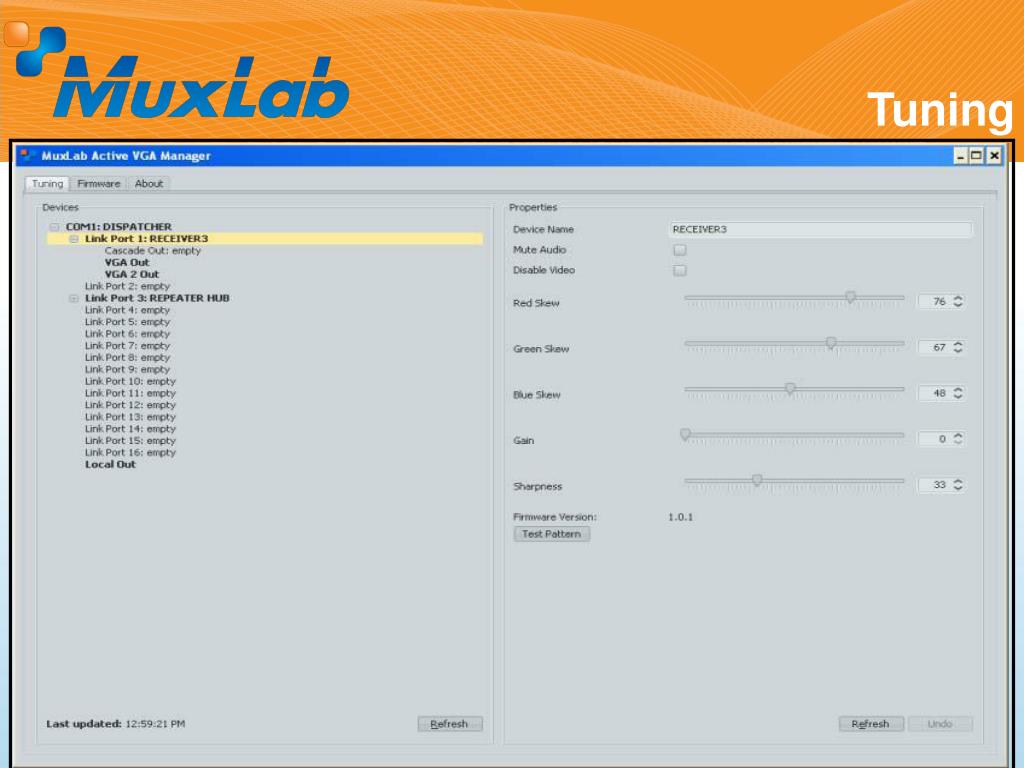1024x768 pixels.
Task: Click the Sharpness spinner arrows
Action: tap(958, 485)
